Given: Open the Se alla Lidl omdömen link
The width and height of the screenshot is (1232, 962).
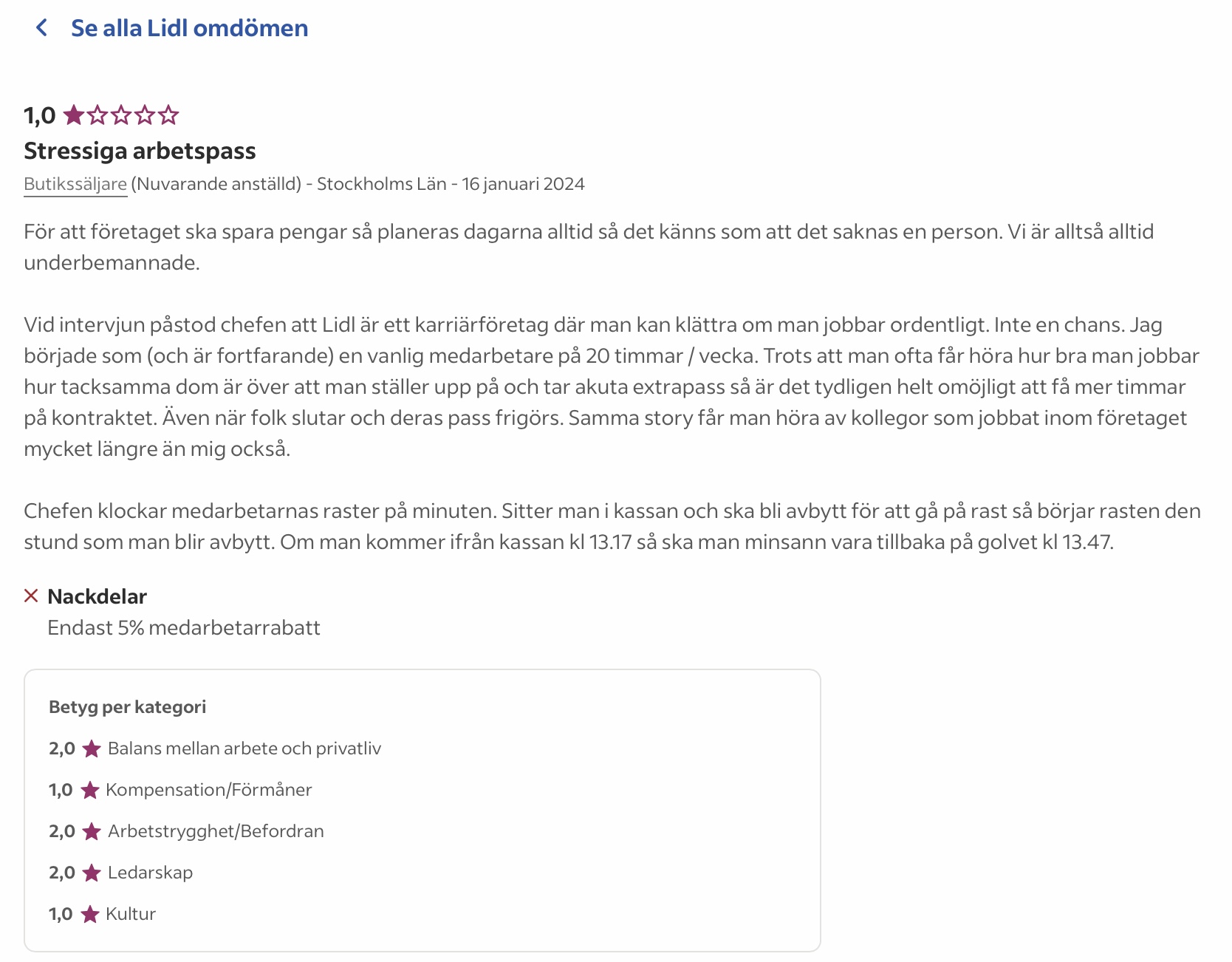Looking at the screenshot, I should pyautogui.click(x=189, y=28).
